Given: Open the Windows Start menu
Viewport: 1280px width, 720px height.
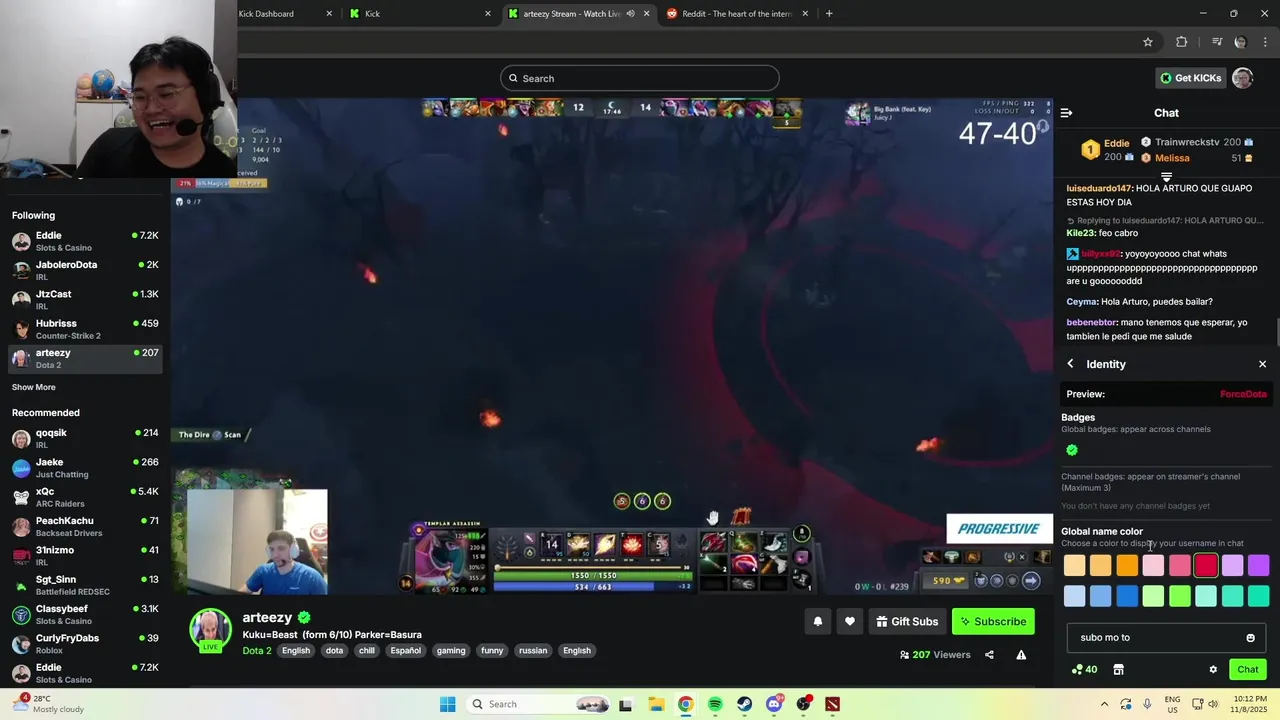Looking at the screenshot, I should pyautogui.click(x=447, y=704).
